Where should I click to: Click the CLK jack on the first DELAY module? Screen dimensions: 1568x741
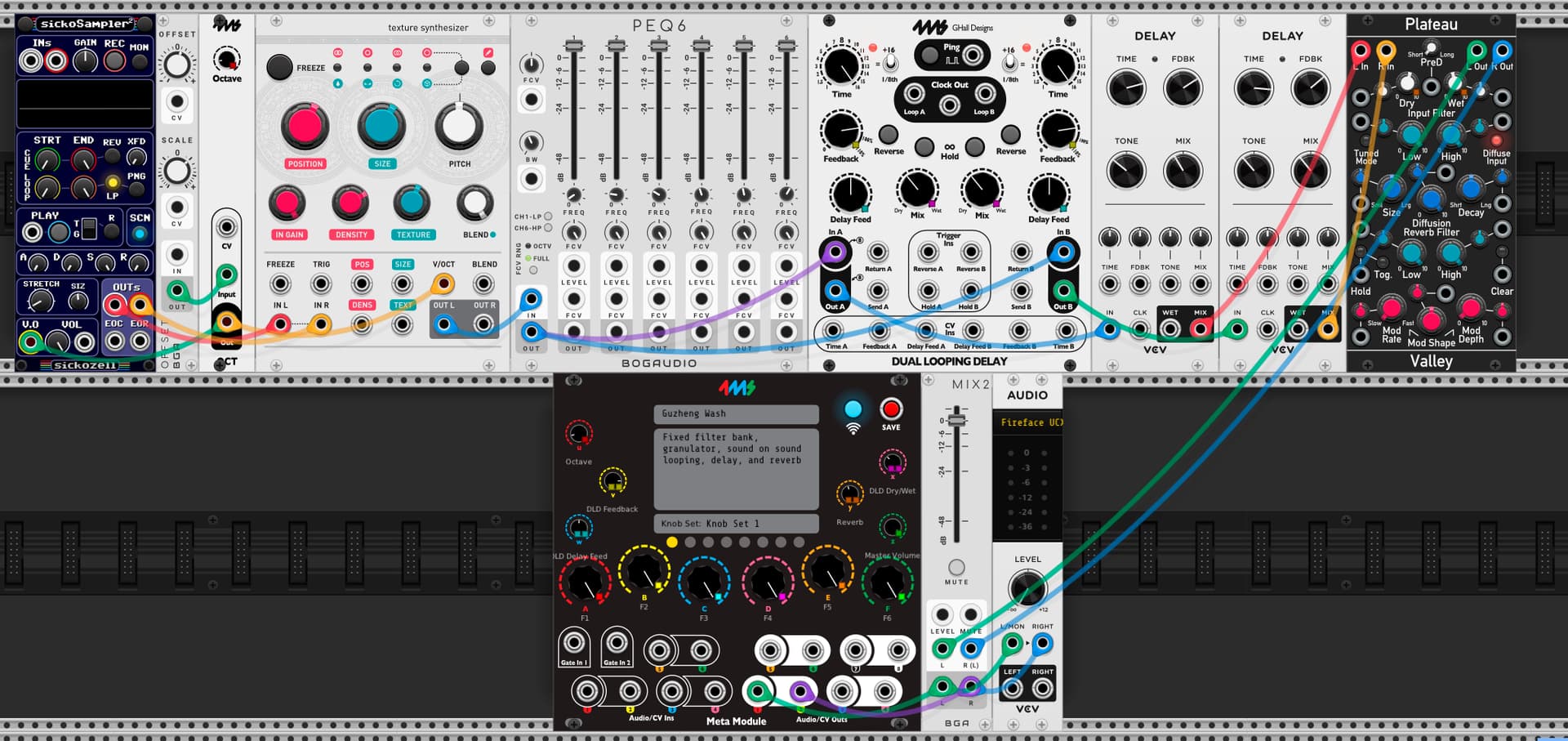[x=1140, y=330]
